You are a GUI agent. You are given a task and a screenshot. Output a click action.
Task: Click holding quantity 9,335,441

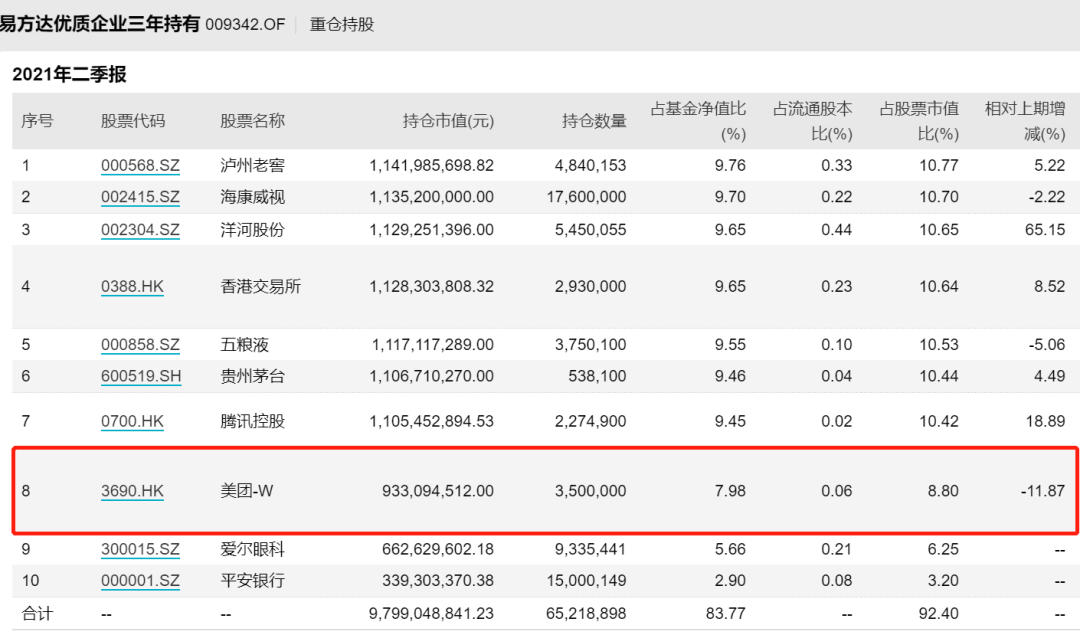[x=591, y=549]
